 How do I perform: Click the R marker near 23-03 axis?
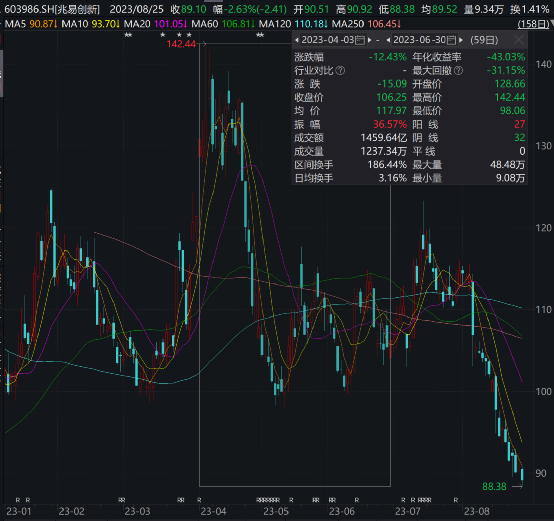tap(122, 500)
